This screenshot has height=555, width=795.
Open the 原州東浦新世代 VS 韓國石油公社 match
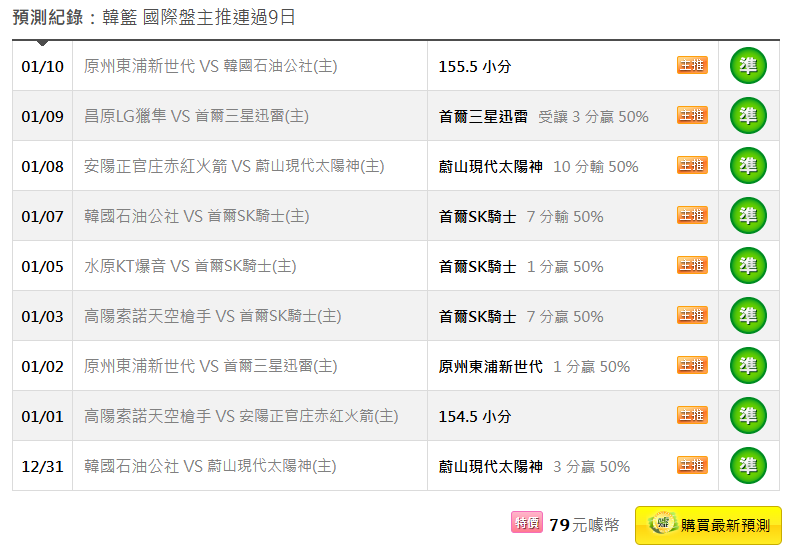tap(210, 66)
